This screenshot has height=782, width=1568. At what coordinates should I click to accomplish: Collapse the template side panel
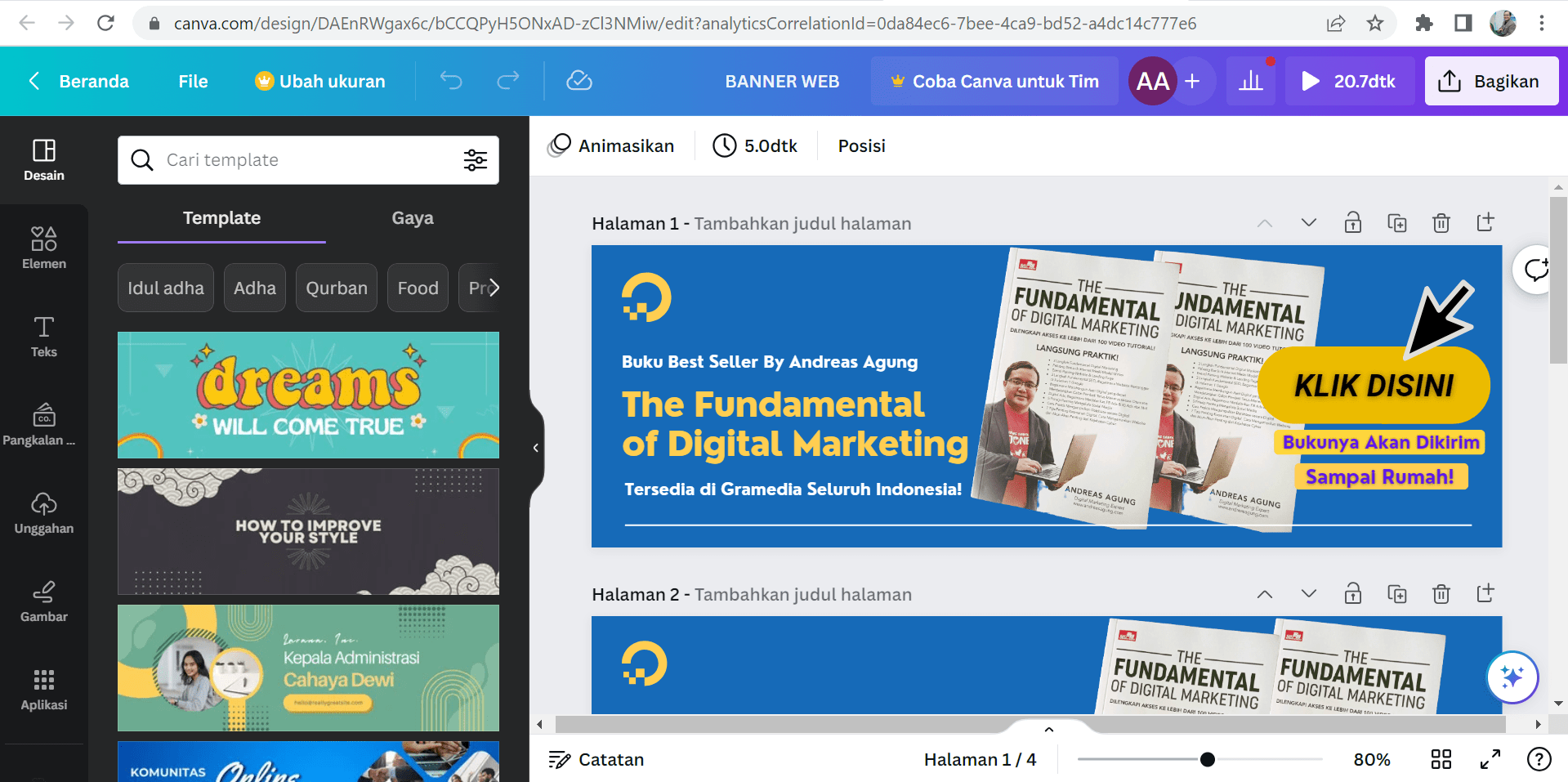535,447
